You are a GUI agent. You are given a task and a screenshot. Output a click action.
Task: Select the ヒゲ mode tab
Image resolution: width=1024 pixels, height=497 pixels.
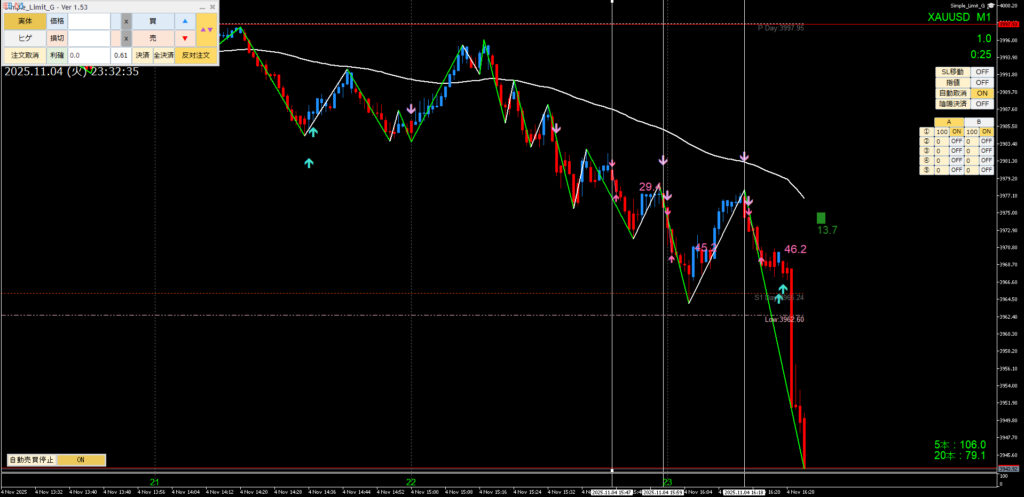coord(24,38)
